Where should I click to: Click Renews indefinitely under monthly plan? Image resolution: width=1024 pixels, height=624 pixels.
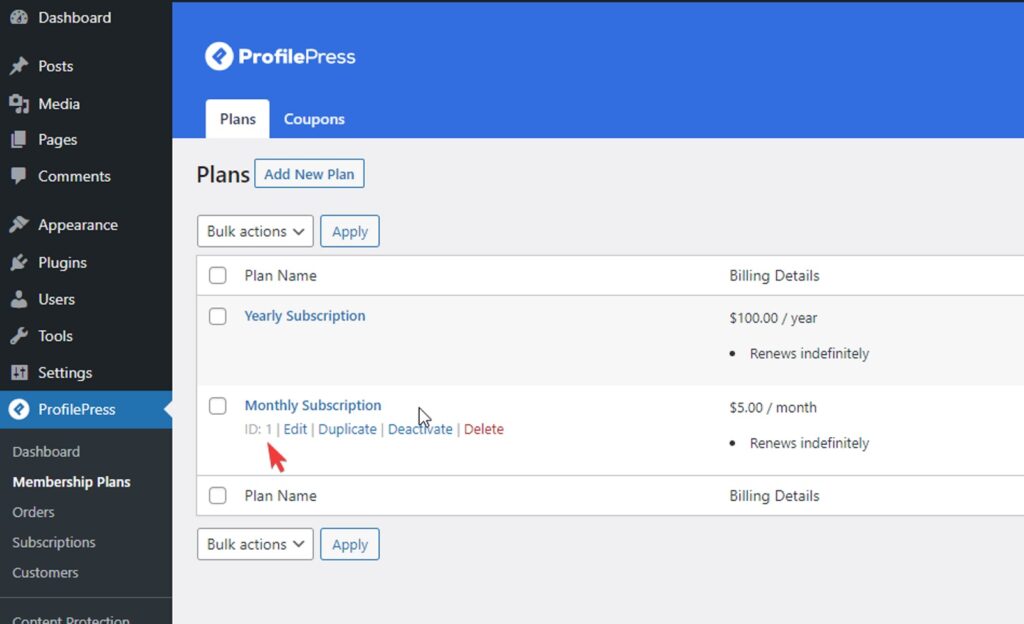(x=809, y=443)
